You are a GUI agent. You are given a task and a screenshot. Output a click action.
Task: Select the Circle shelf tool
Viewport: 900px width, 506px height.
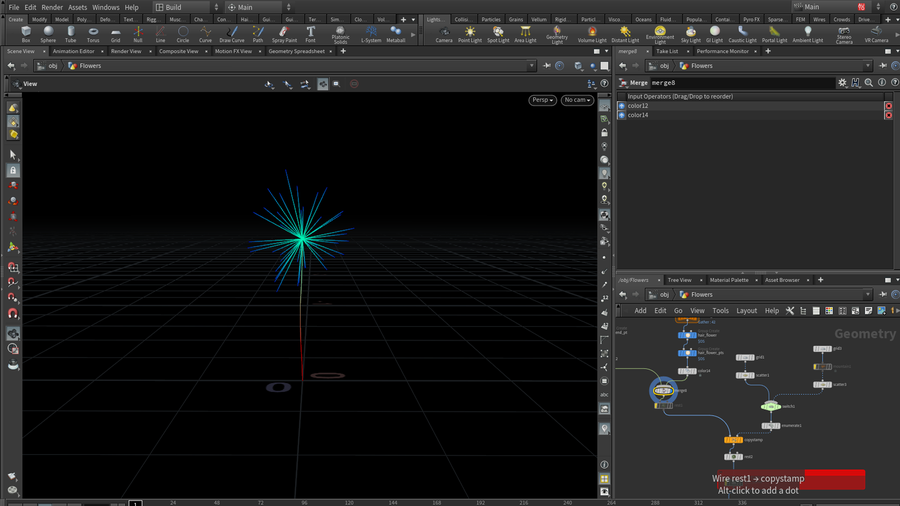coord(183,34)
